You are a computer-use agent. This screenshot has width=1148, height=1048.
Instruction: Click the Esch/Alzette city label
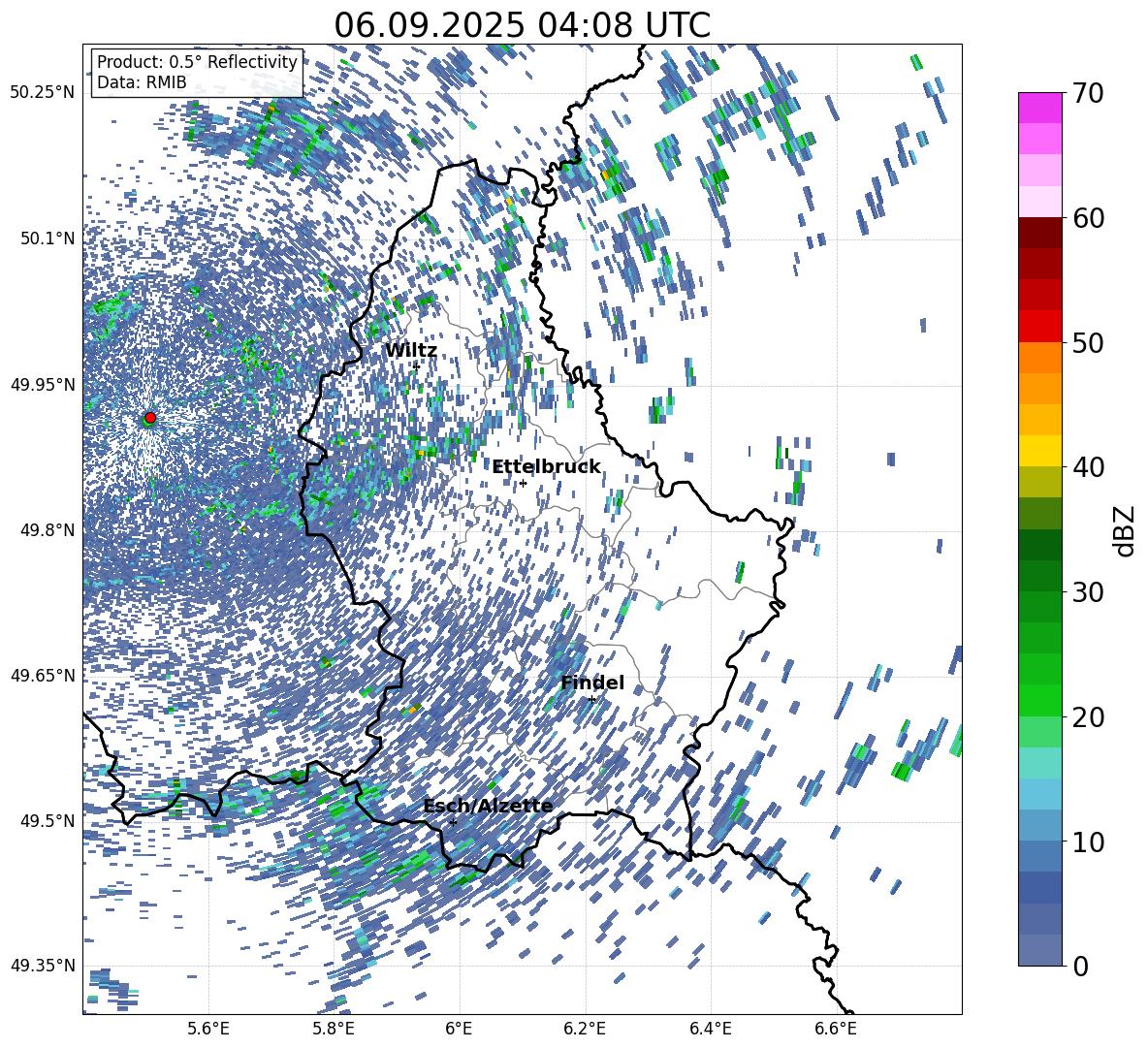coord(489,806)
